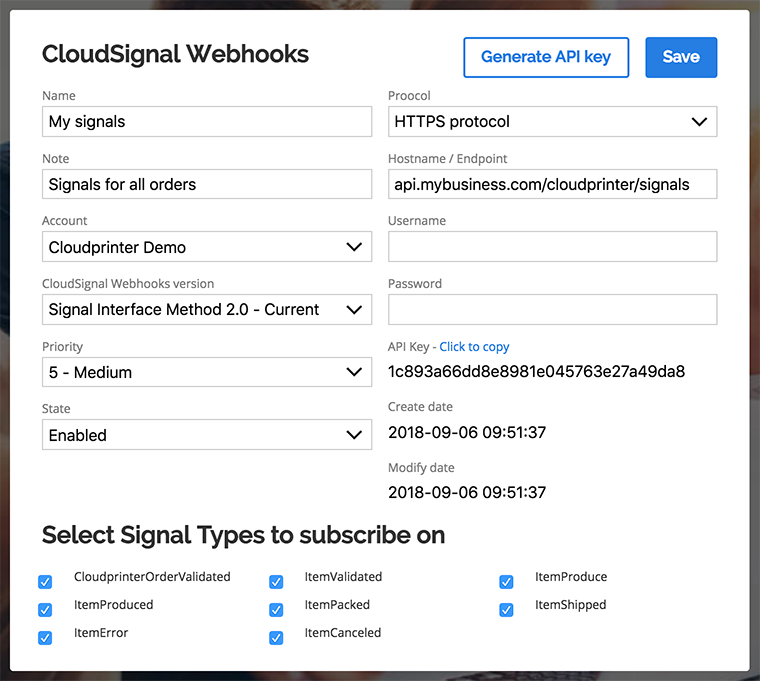Click the Generate API key button
The image size is (760, 681).
[546, 57]
